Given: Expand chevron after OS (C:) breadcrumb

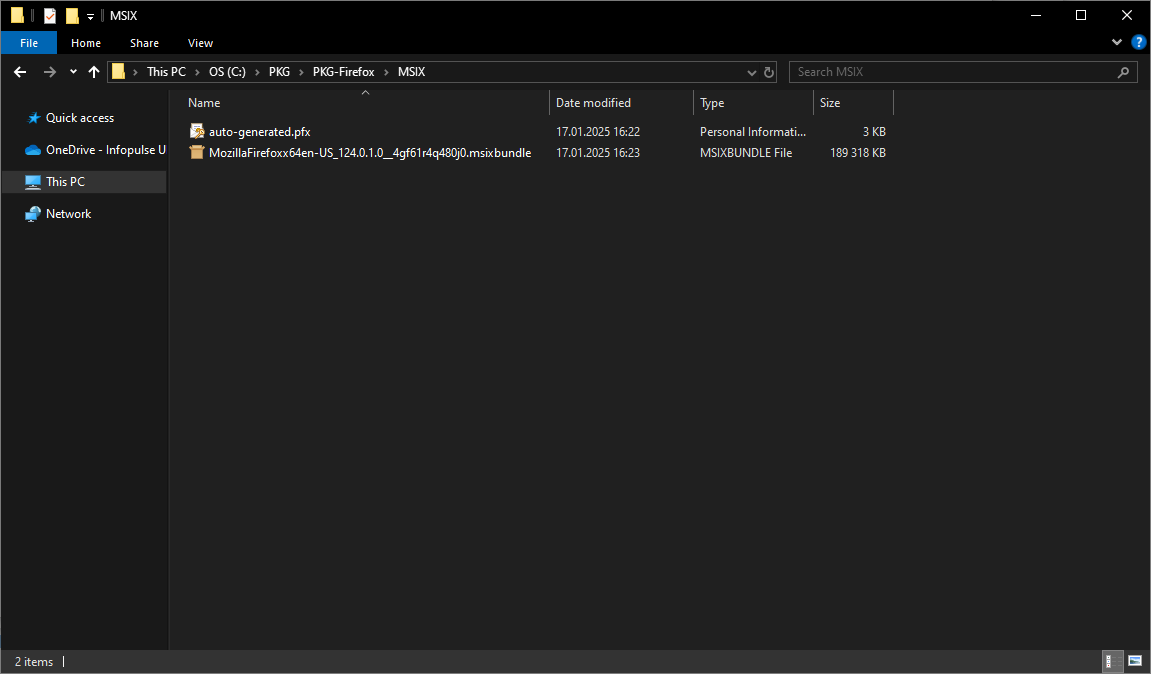Looking at the screenshot, I should coord(257,72).
